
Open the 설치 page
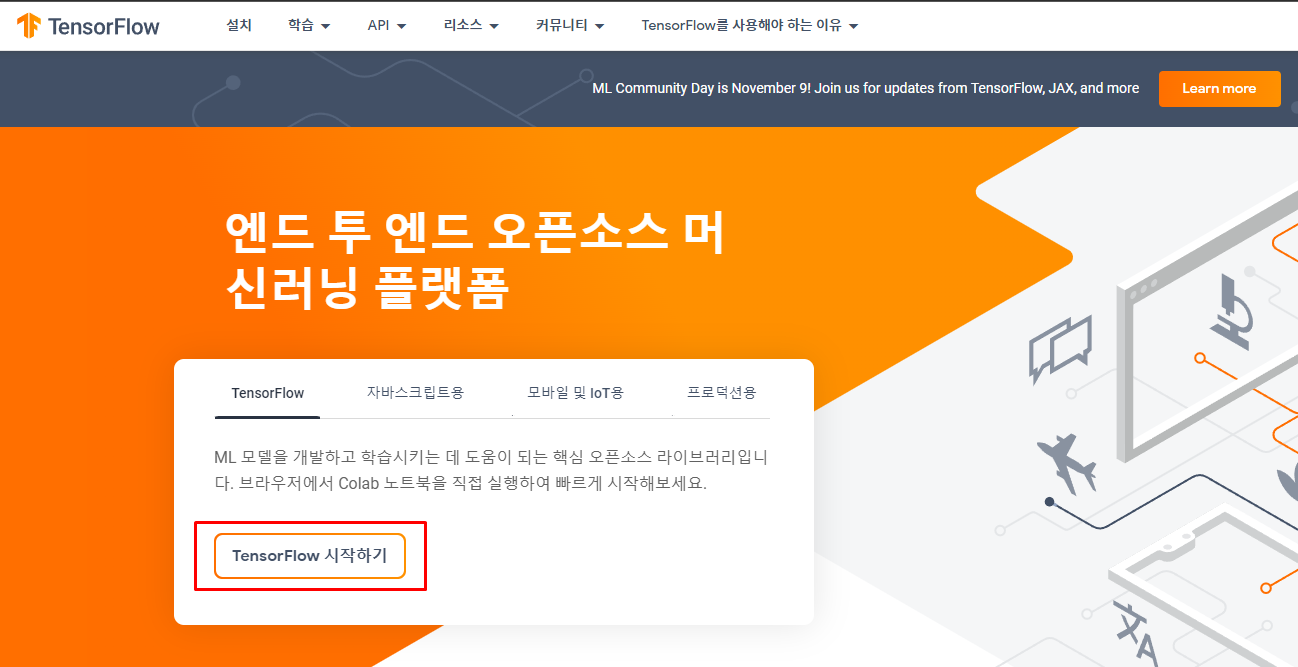[239, 25]
